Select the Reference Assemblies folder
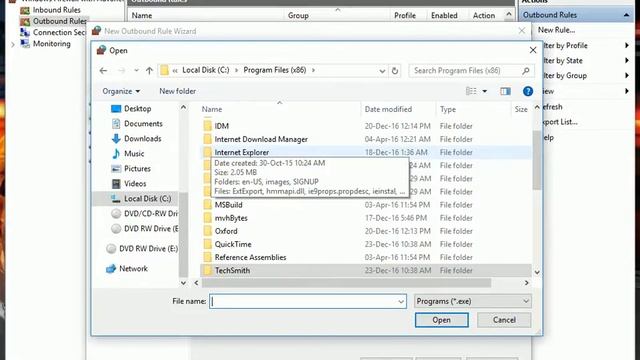 click(251, 257)
